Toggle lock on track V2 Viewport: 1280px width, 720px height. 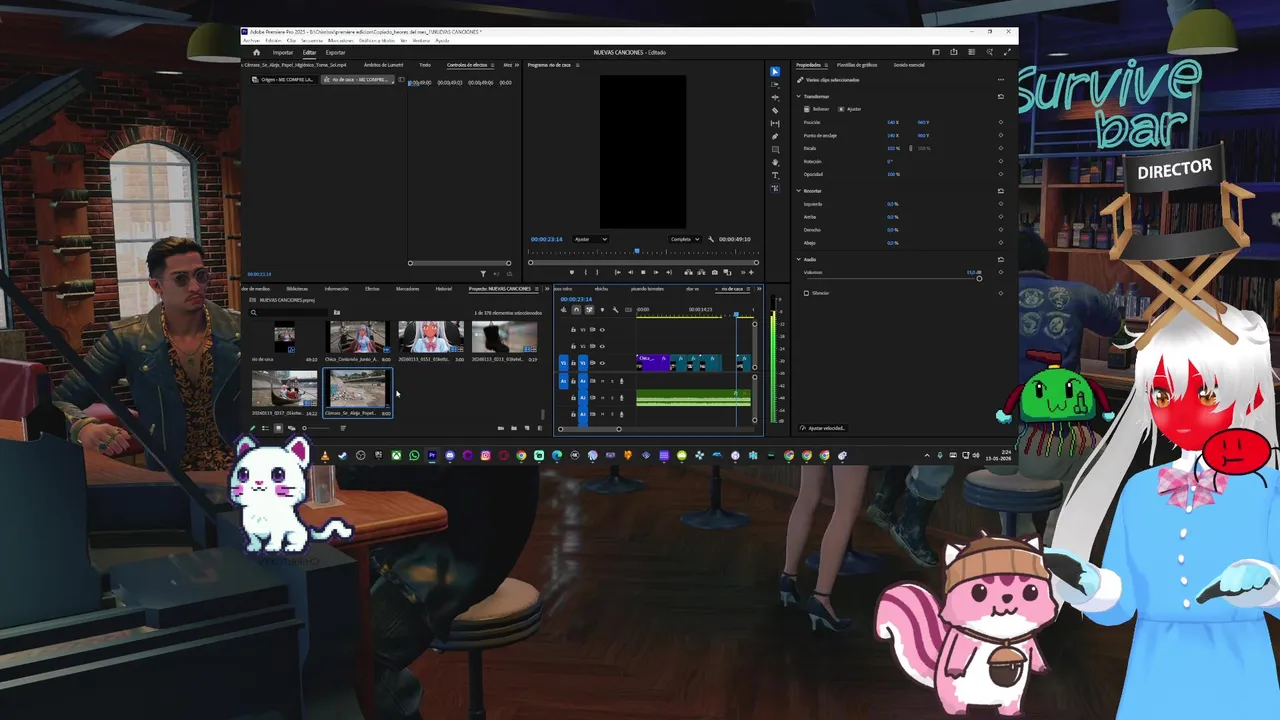[573, 346]
